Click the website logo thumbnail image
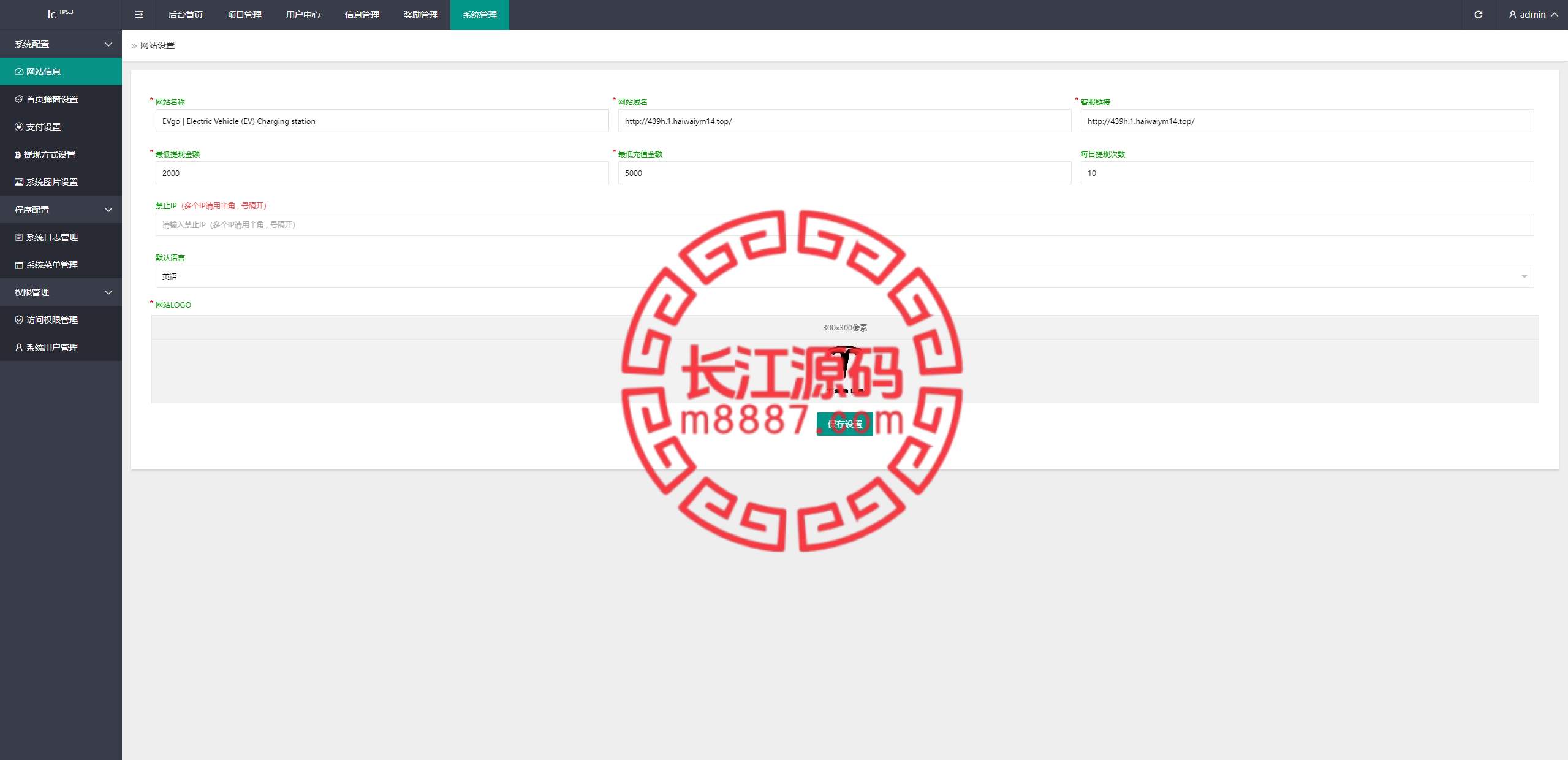This screenshot has height=760, width=1568. [x=845, y=370]
